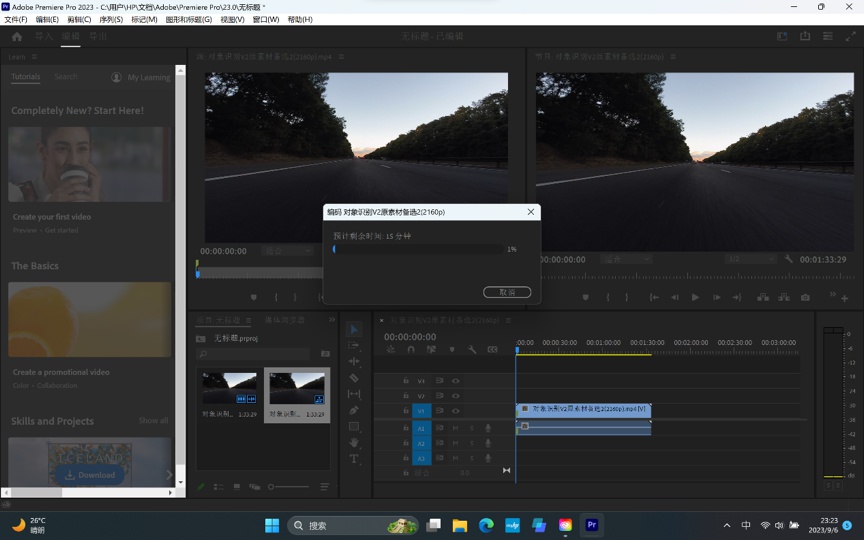Click Project panel search field
Image resolution: width=864 pixels, height=540 pixels.
point(253,354)
